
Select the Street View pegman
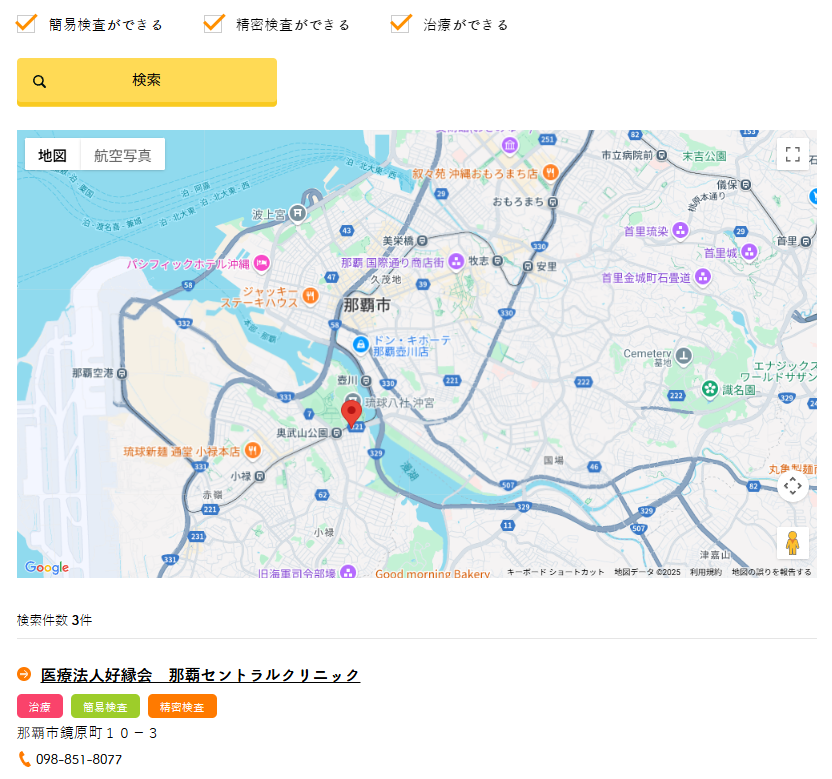click(793, 543)
